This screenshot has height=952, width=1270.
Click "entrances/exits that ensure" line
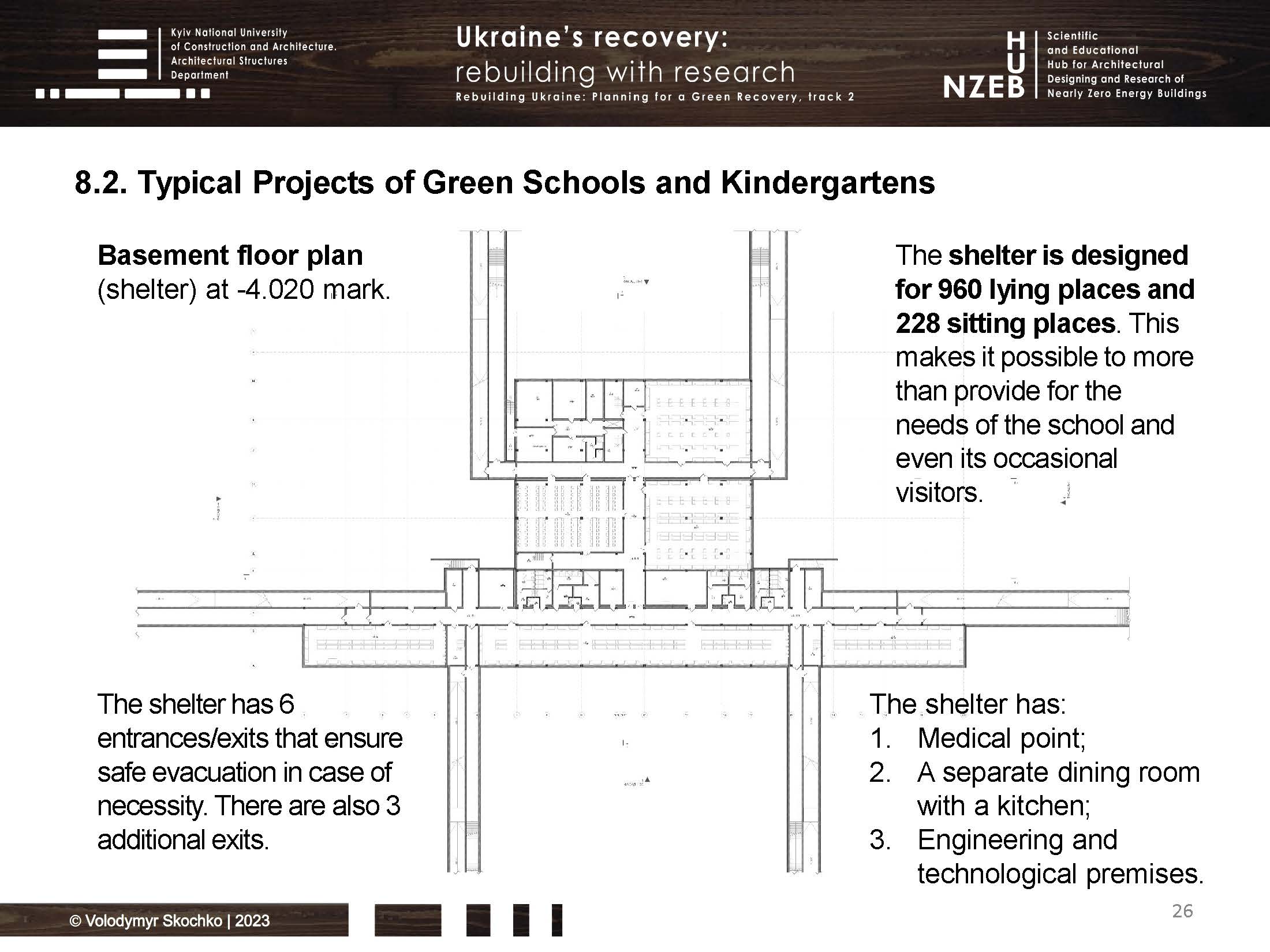coord(250,739)
